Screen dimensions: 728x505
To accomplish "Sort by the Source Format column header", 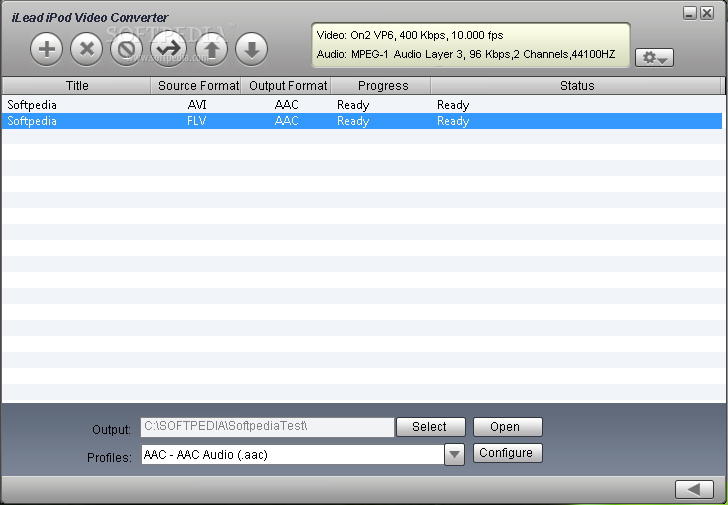I will click(196, 86).
